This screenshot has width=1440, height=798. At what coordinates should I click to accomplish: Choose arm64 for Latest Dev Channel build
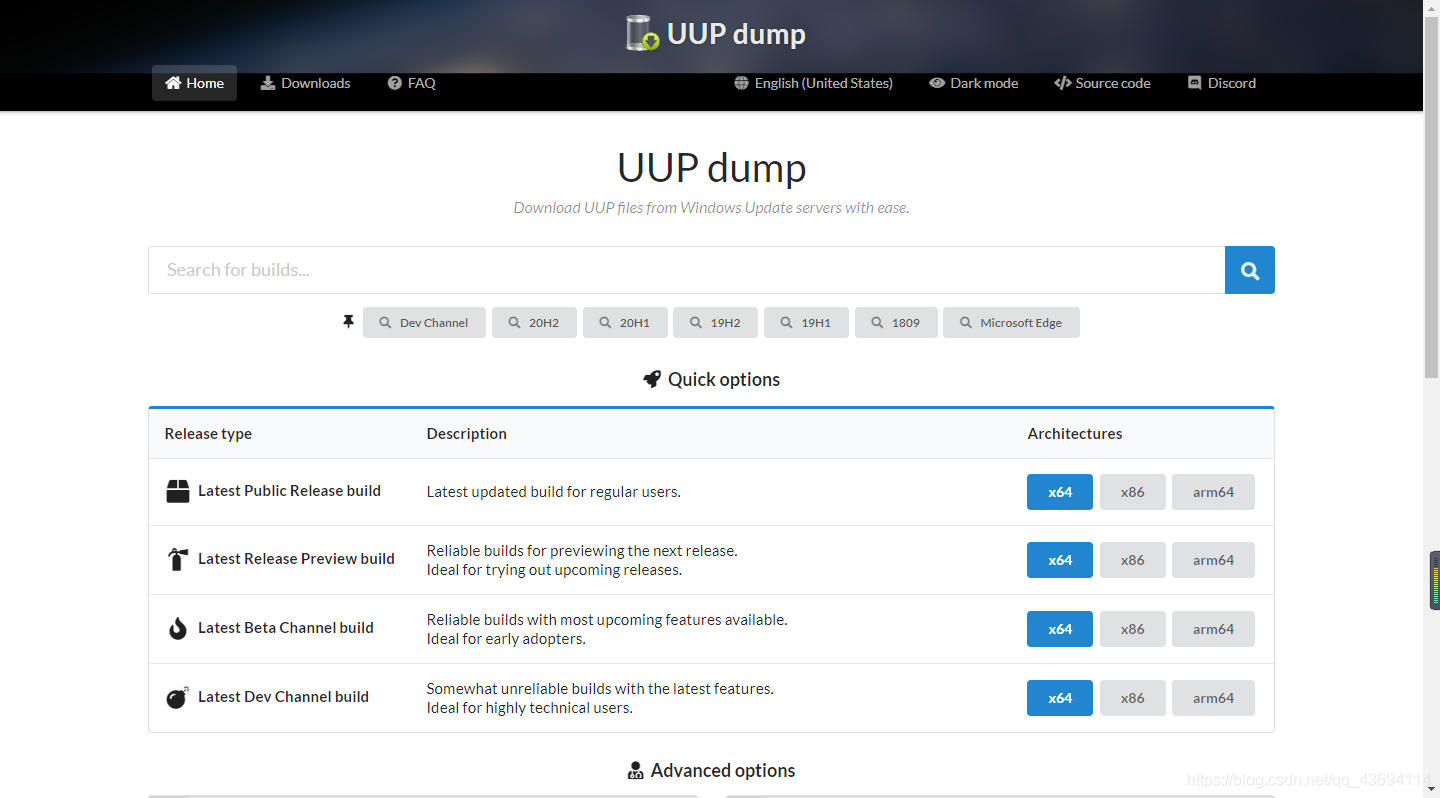tap(1213, 698)
